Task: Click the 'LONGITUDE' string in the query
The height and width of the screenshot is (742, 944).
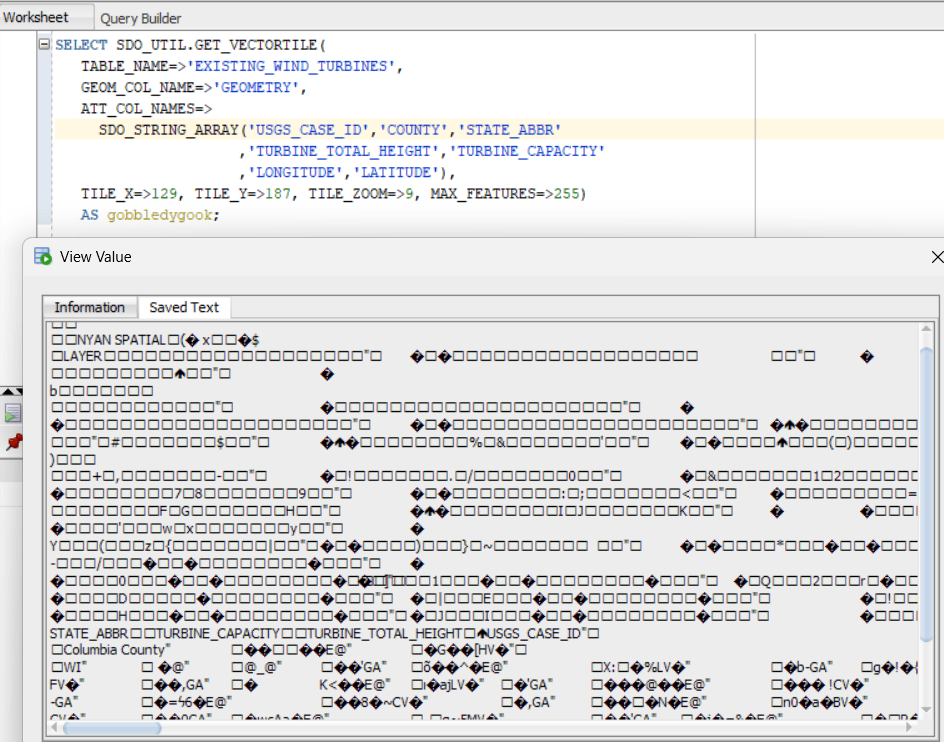Action: (x=296, y=173)
